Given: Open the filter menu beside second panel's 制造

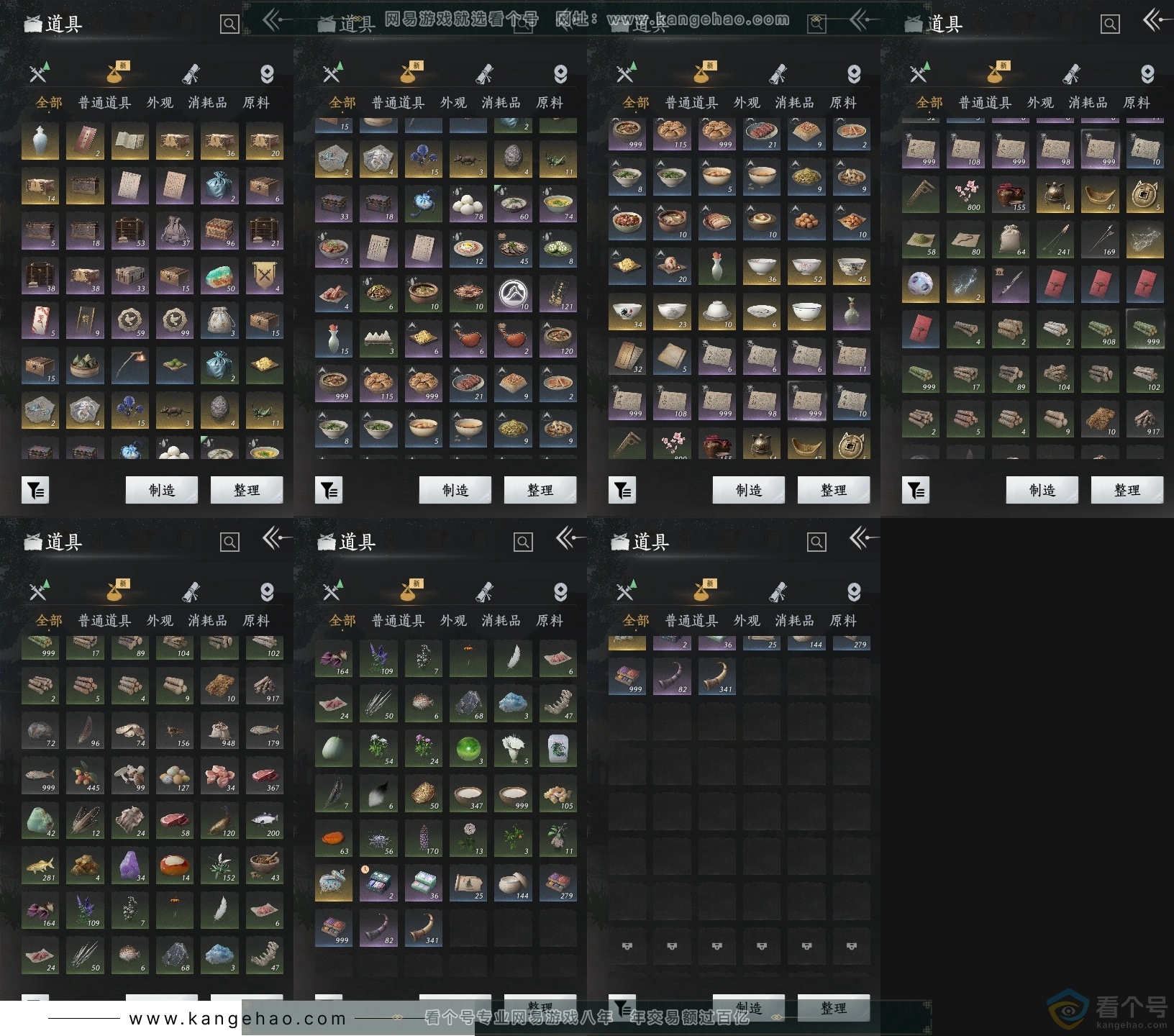Looking at the screenshot, I should click(x=329, y=491).
